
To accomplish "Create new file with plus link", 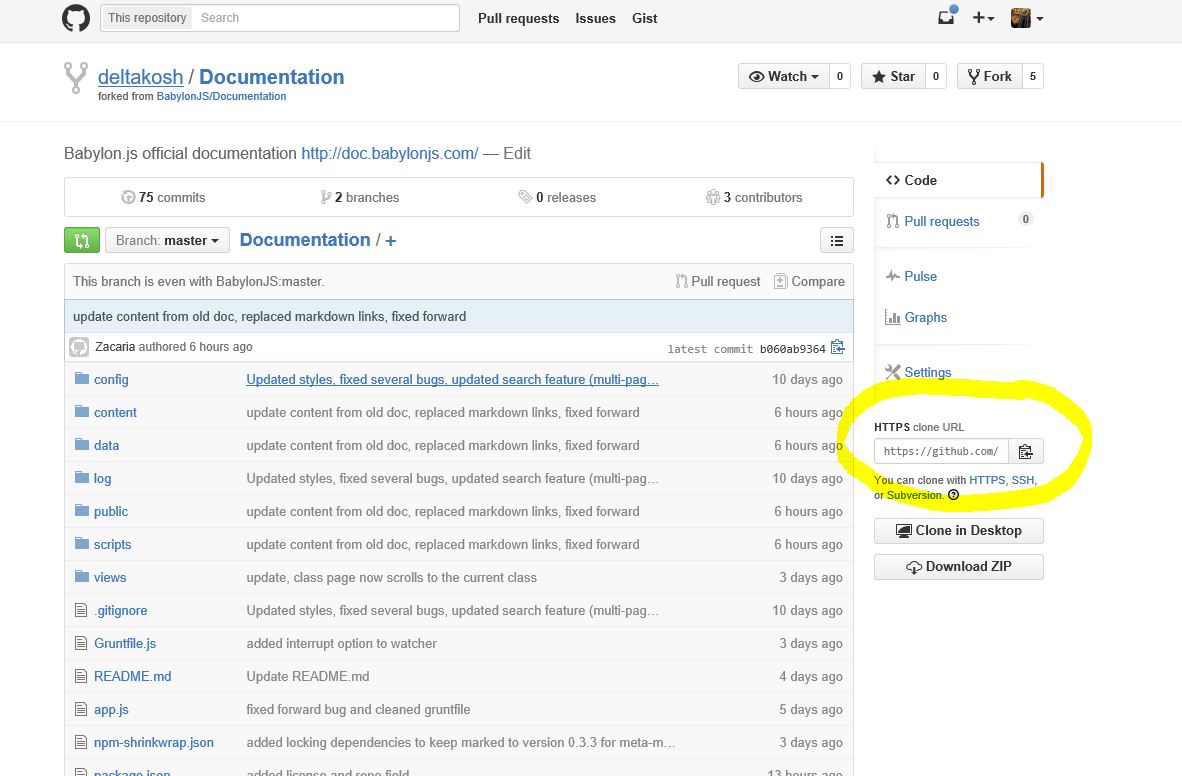I will (x=390, y=241).
